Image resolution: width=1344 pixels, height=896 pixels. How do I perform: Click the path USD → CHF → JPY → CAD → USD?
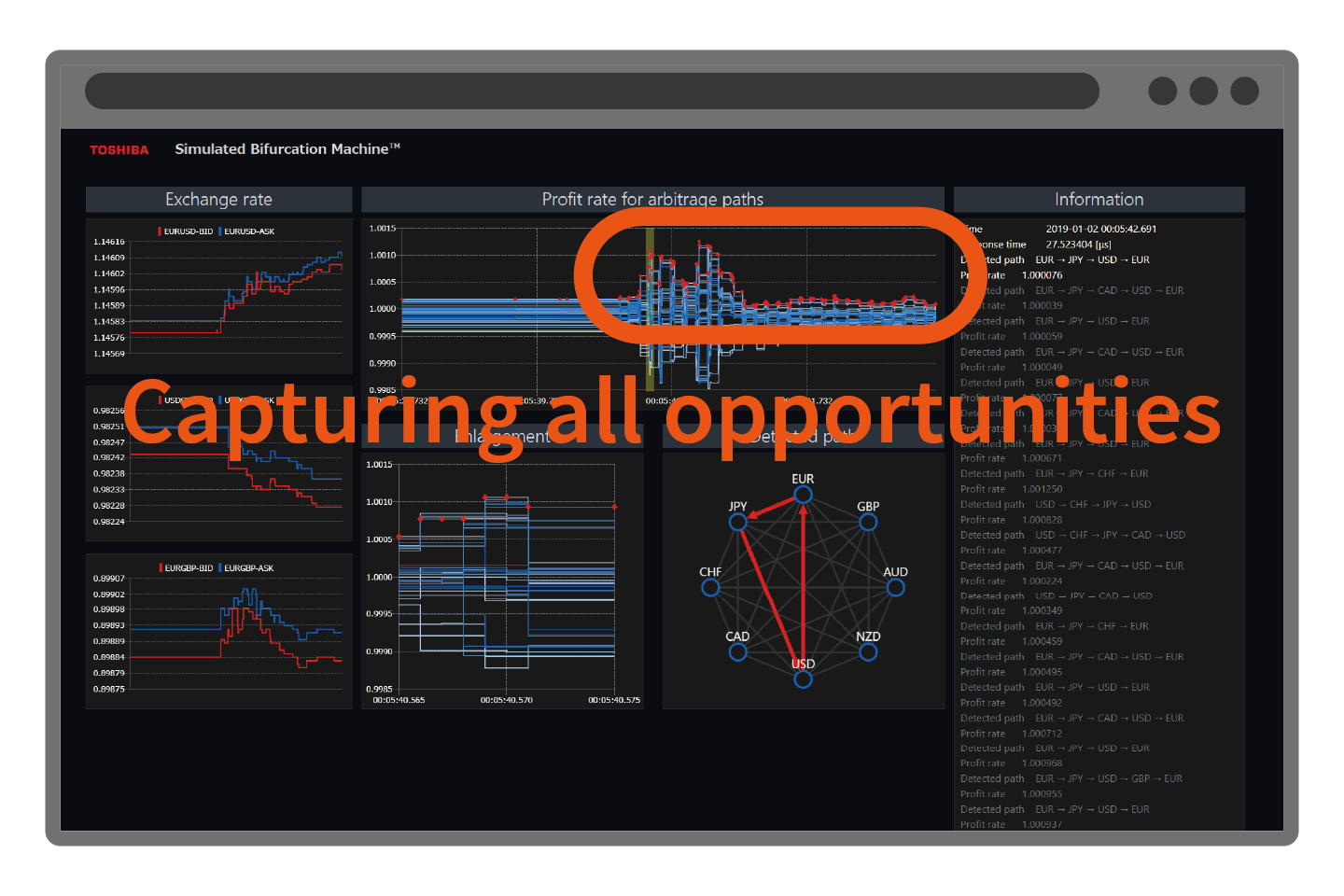coord(1110,535)
